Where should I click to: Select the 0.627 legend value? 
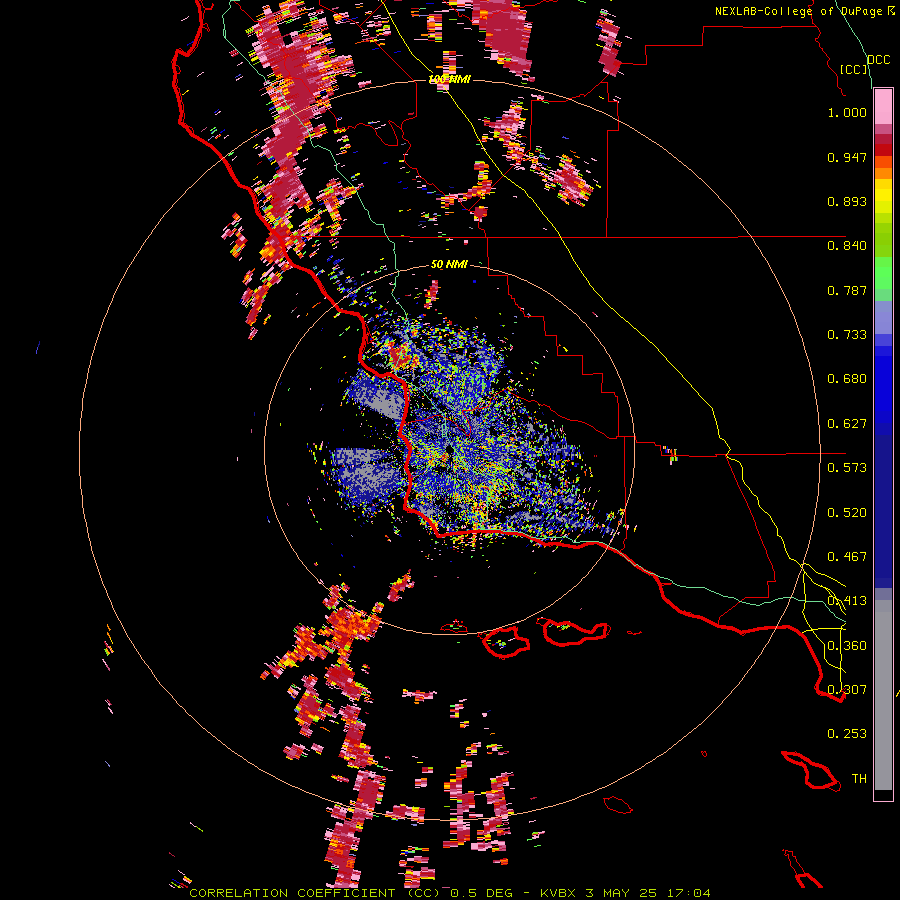[847, 424]
